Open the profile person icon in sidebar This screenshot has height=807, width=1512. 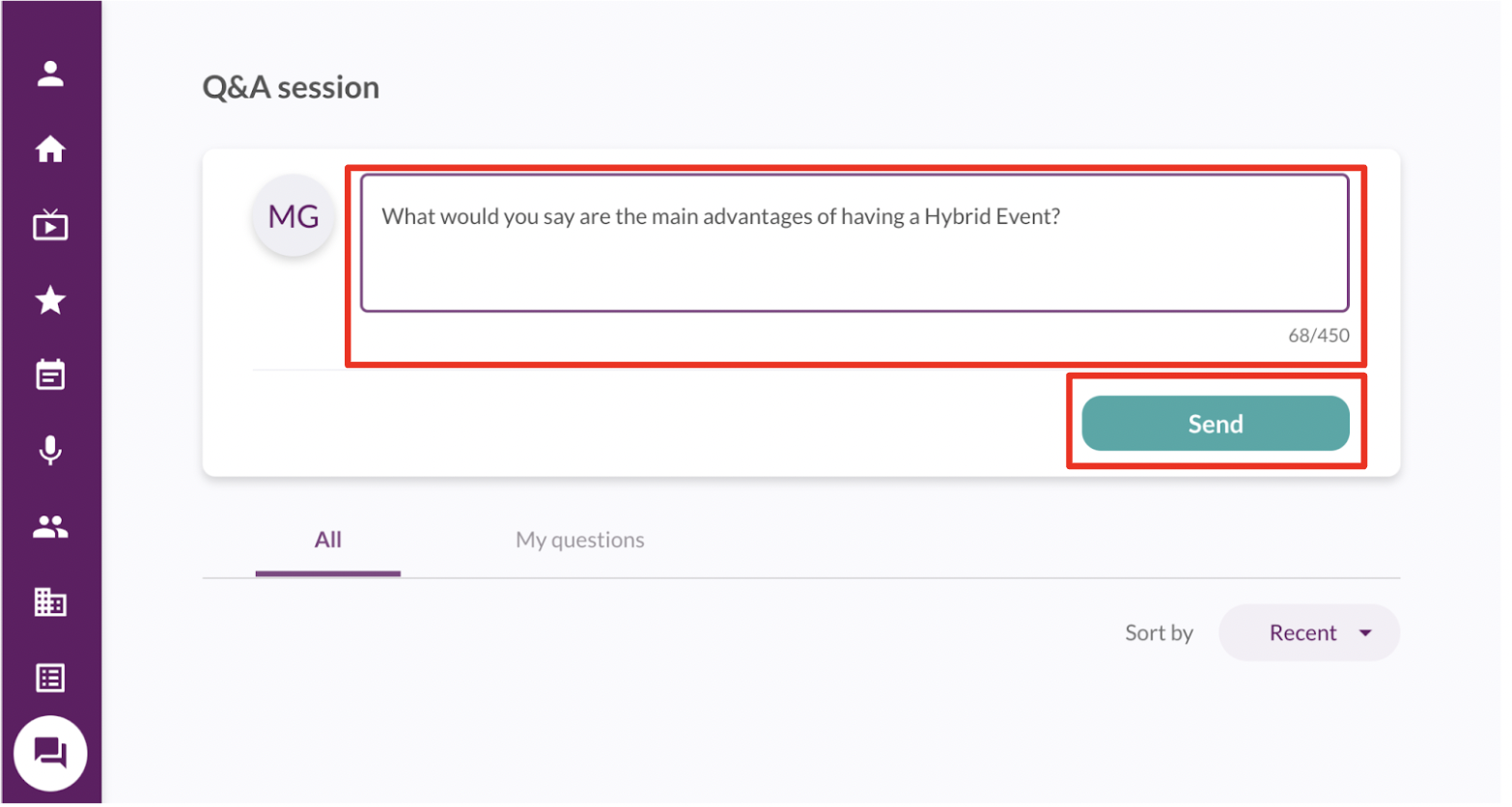tap(50, 74)
